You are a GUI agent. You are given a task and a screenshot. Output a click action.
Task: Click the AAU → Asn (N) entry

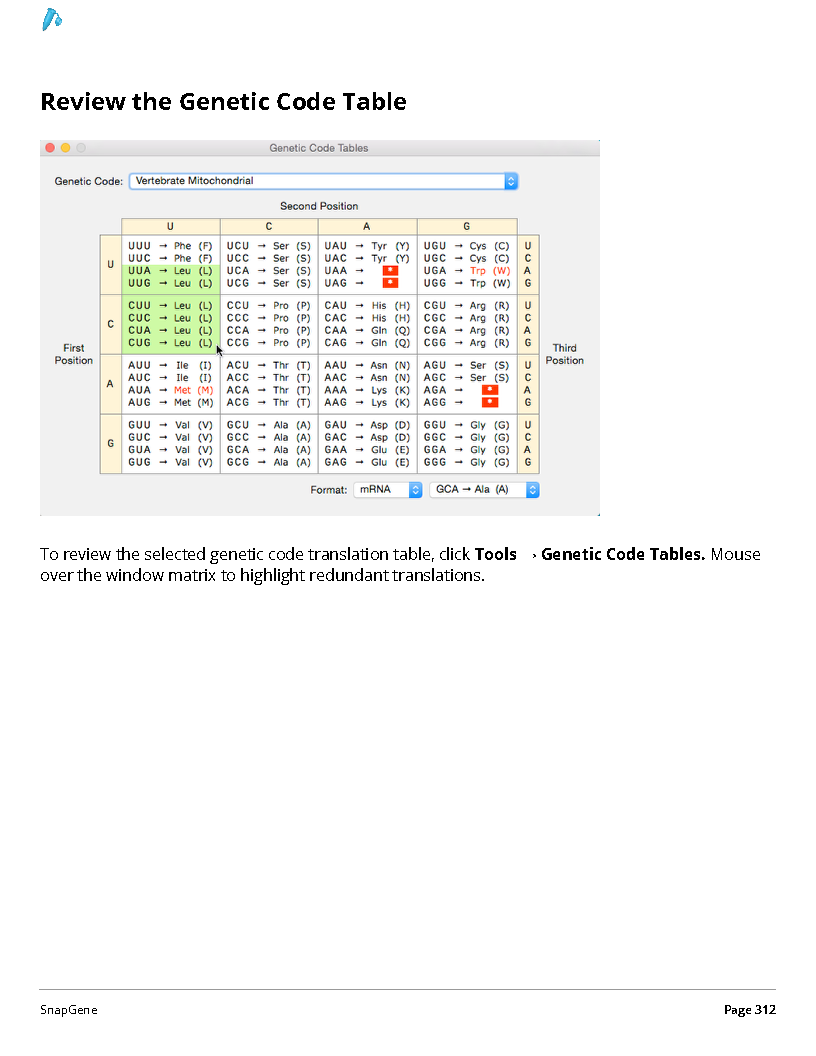pos(367,365)
